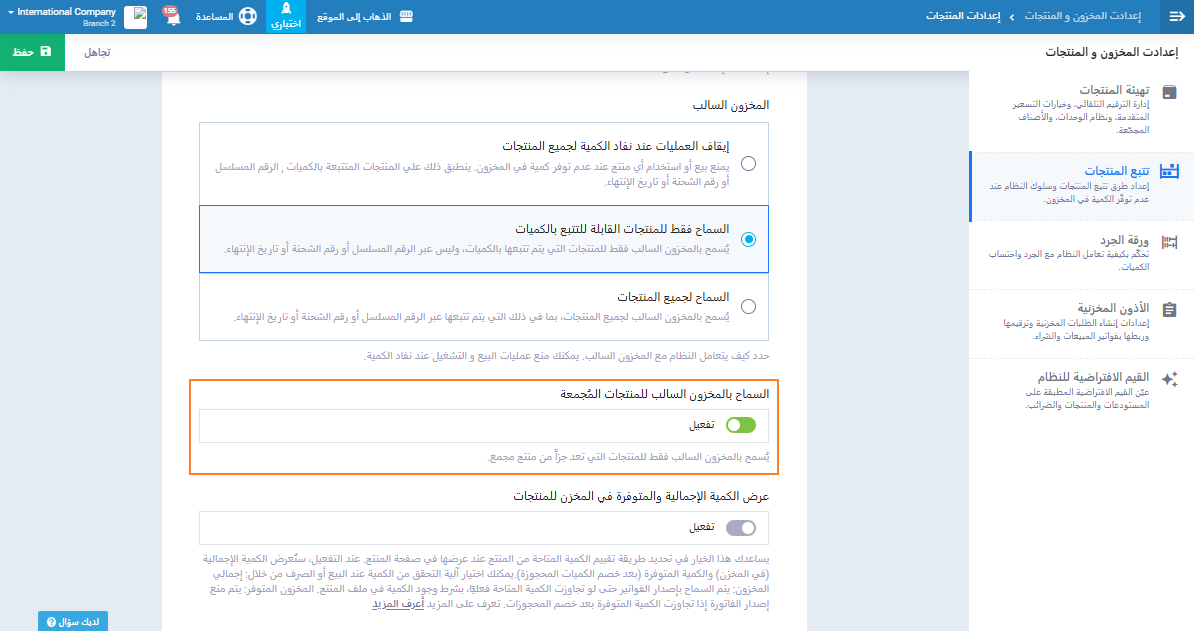Enable total and available quantity display toggle
This screenshot has height=631, width=1194.
740,527
